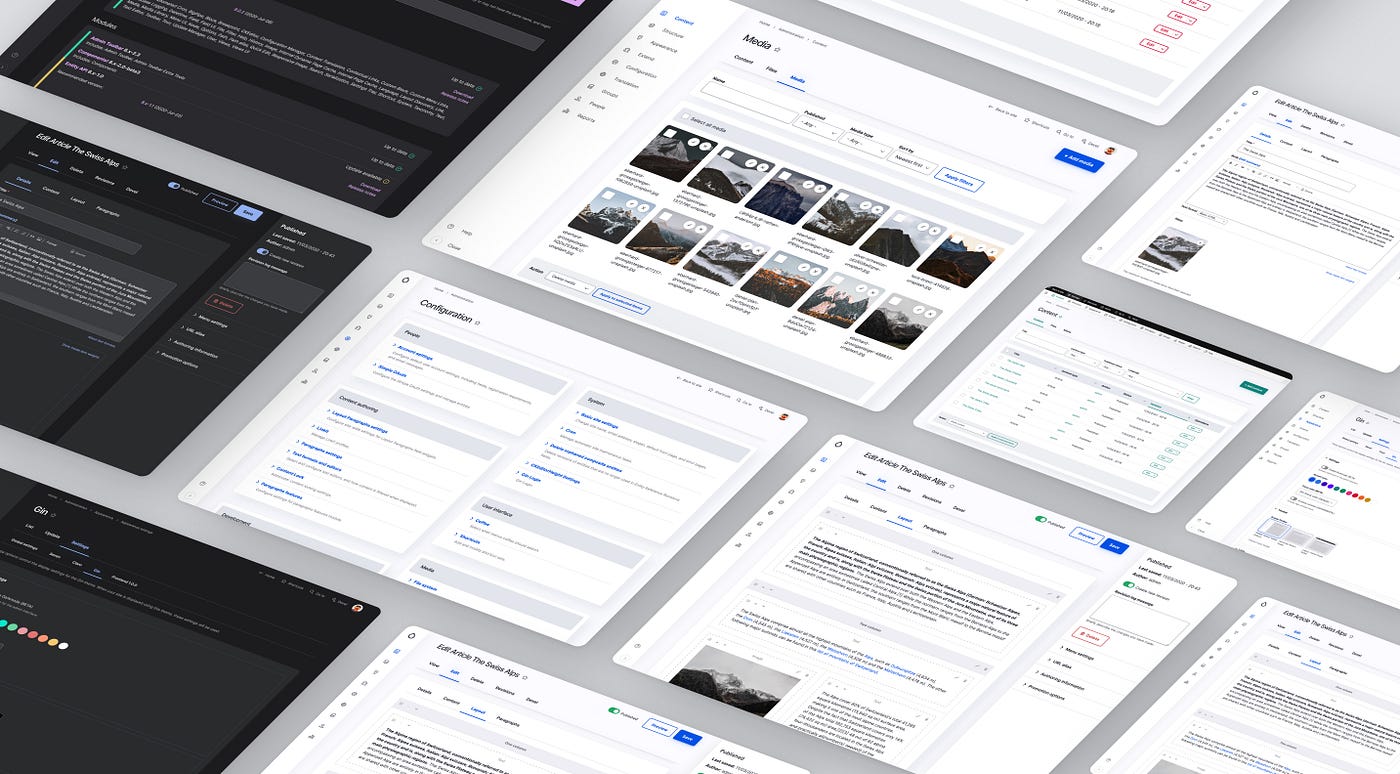Click mountain photo in center light article editor

click(x=733, y=682)
